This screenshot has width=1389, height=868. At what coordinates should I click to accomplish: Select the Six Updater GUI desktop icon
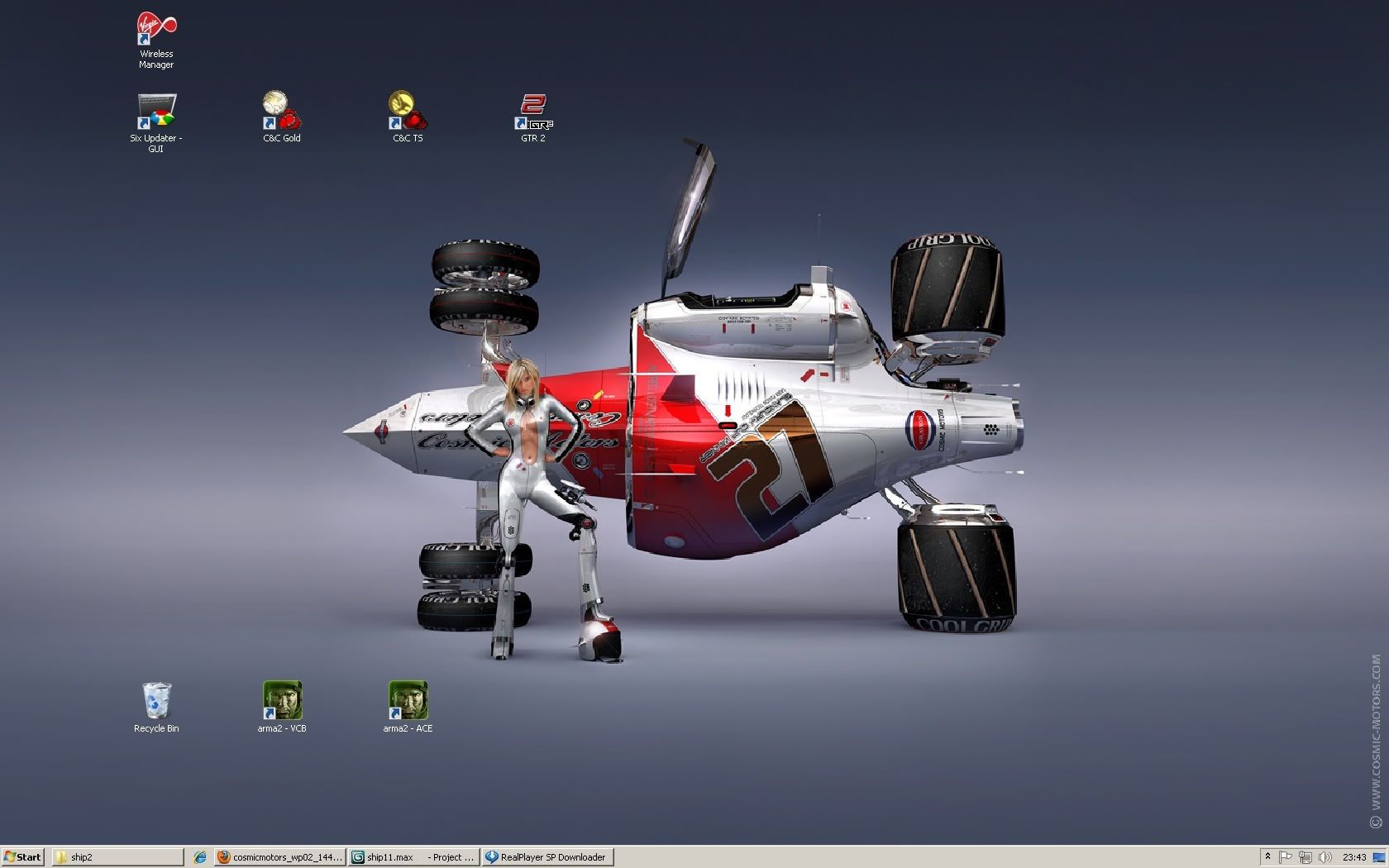point(156,112)
